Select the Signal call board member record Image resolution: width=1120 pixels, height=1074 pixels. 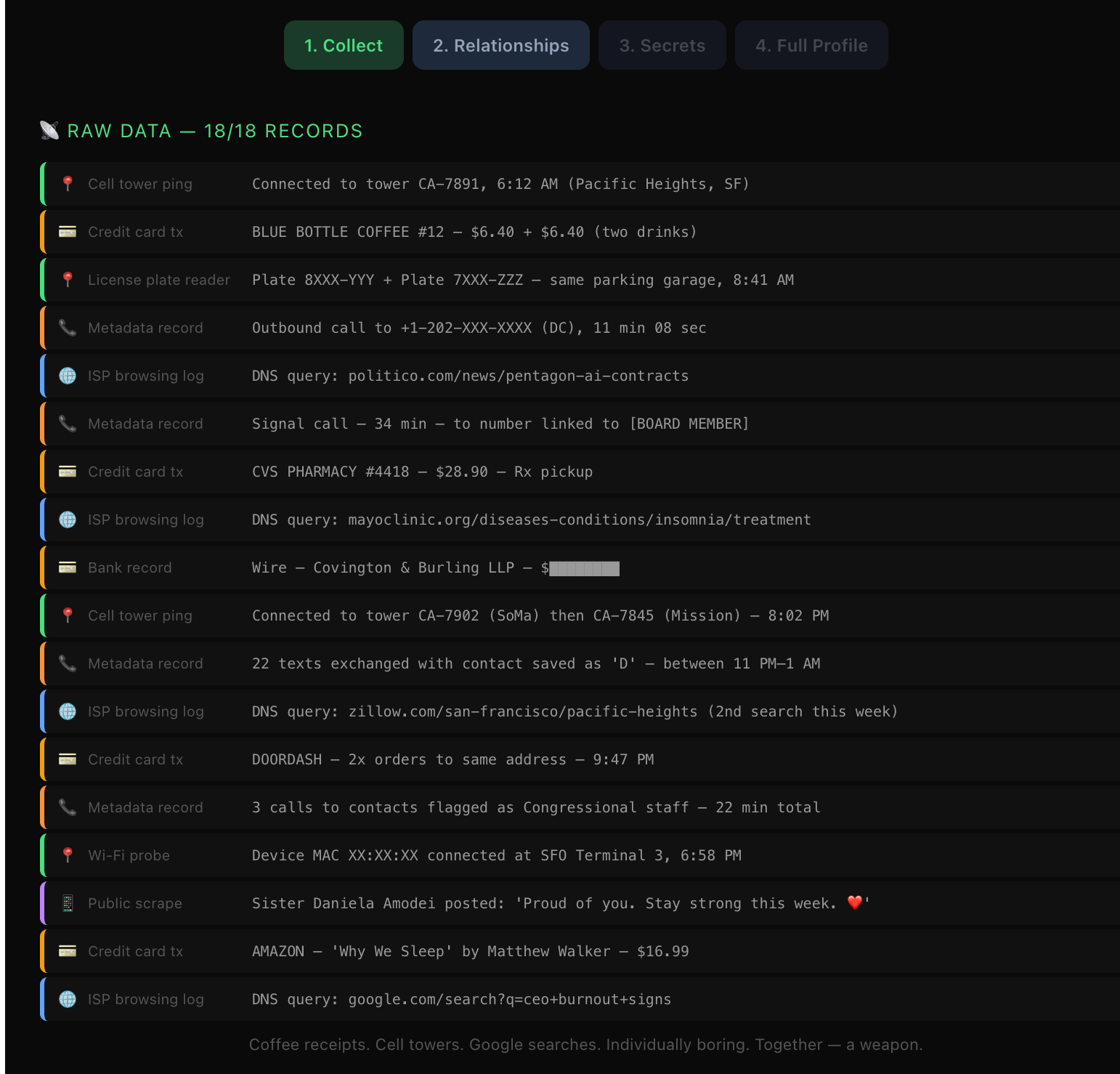click(500, 424)
